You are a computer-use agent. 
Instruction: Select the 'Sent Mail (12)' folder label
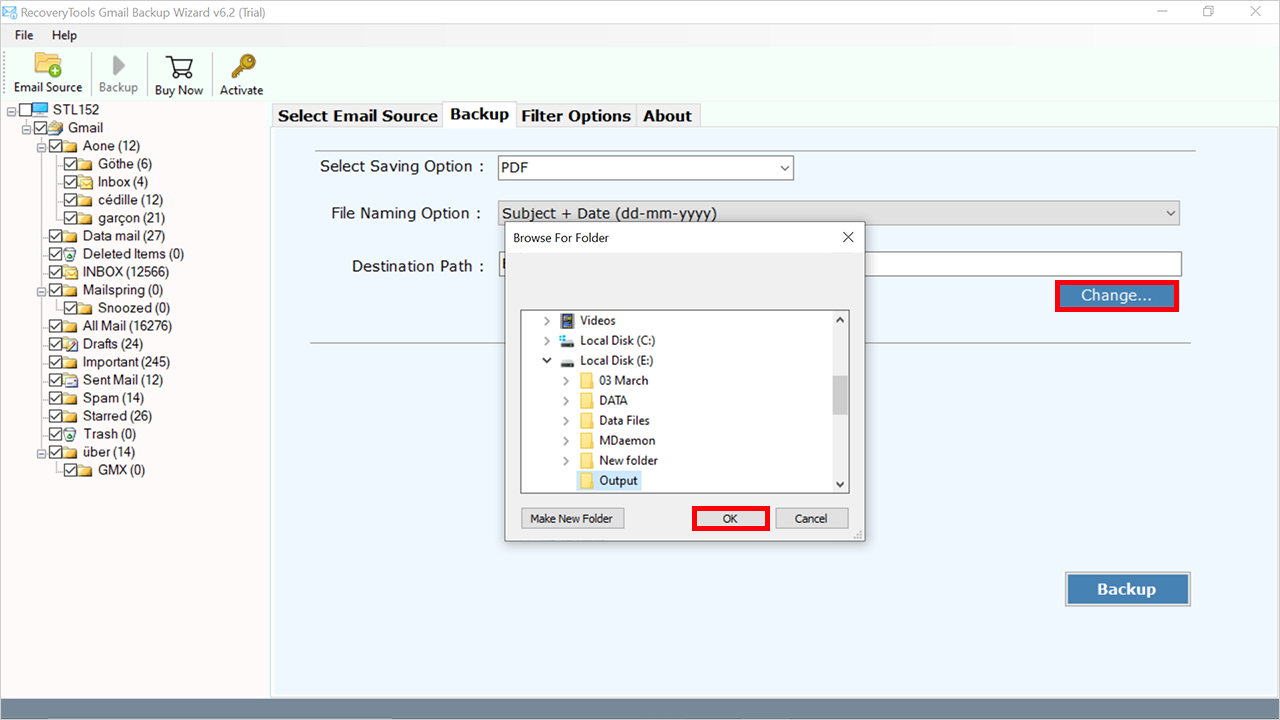123,380
